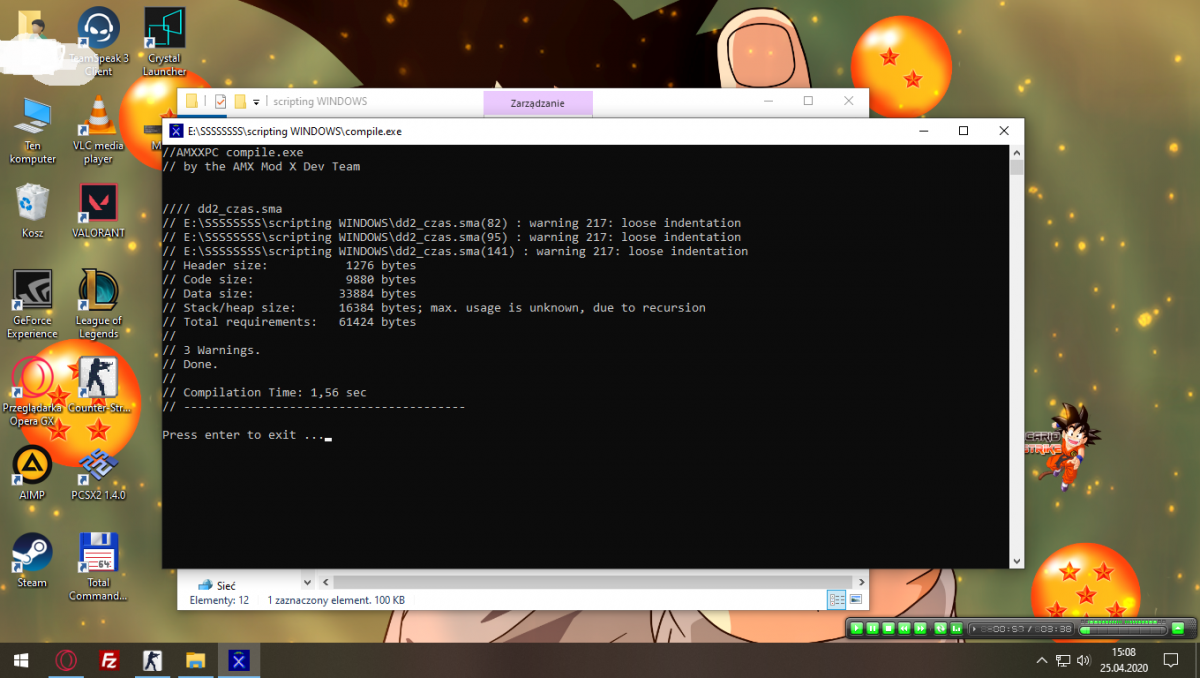Close the scripting WINDOWS Explorer window
Screen dimensions: 1200x678
(x=850, y=101)
